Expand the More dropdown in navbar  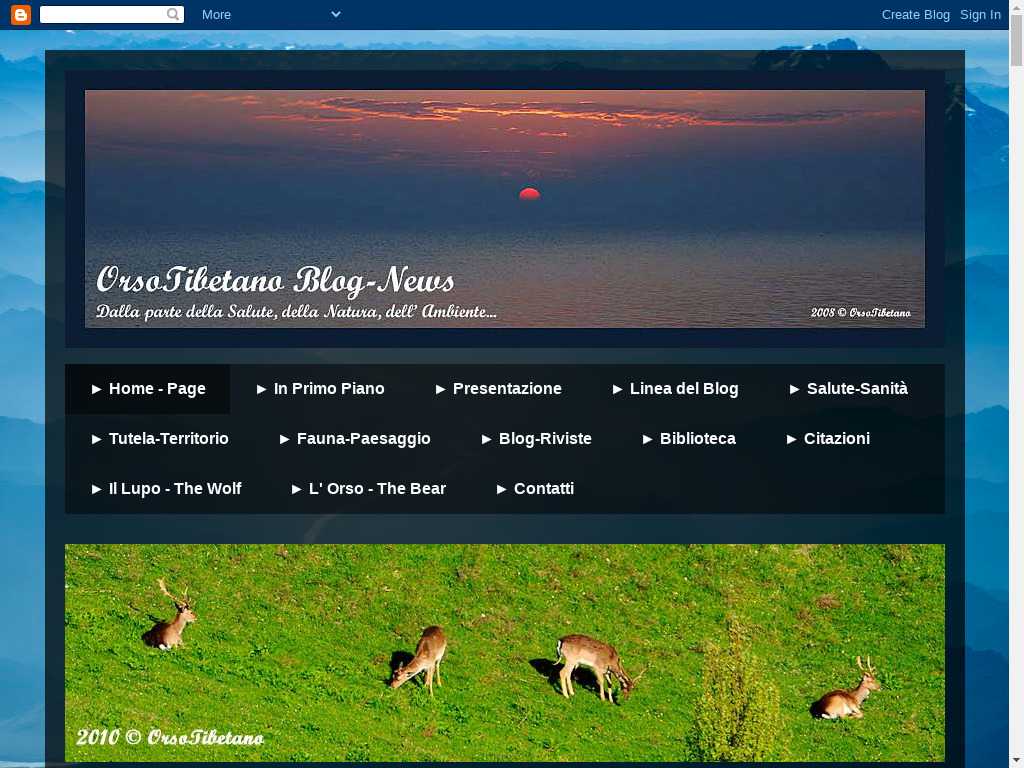pyautogui.click(x=270, y=15)
